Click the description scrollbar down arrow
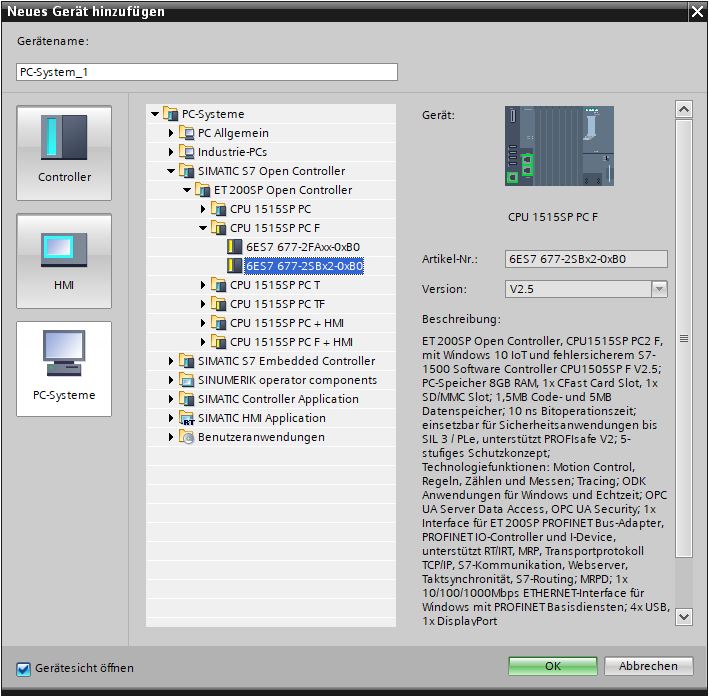 pos(684,617)
